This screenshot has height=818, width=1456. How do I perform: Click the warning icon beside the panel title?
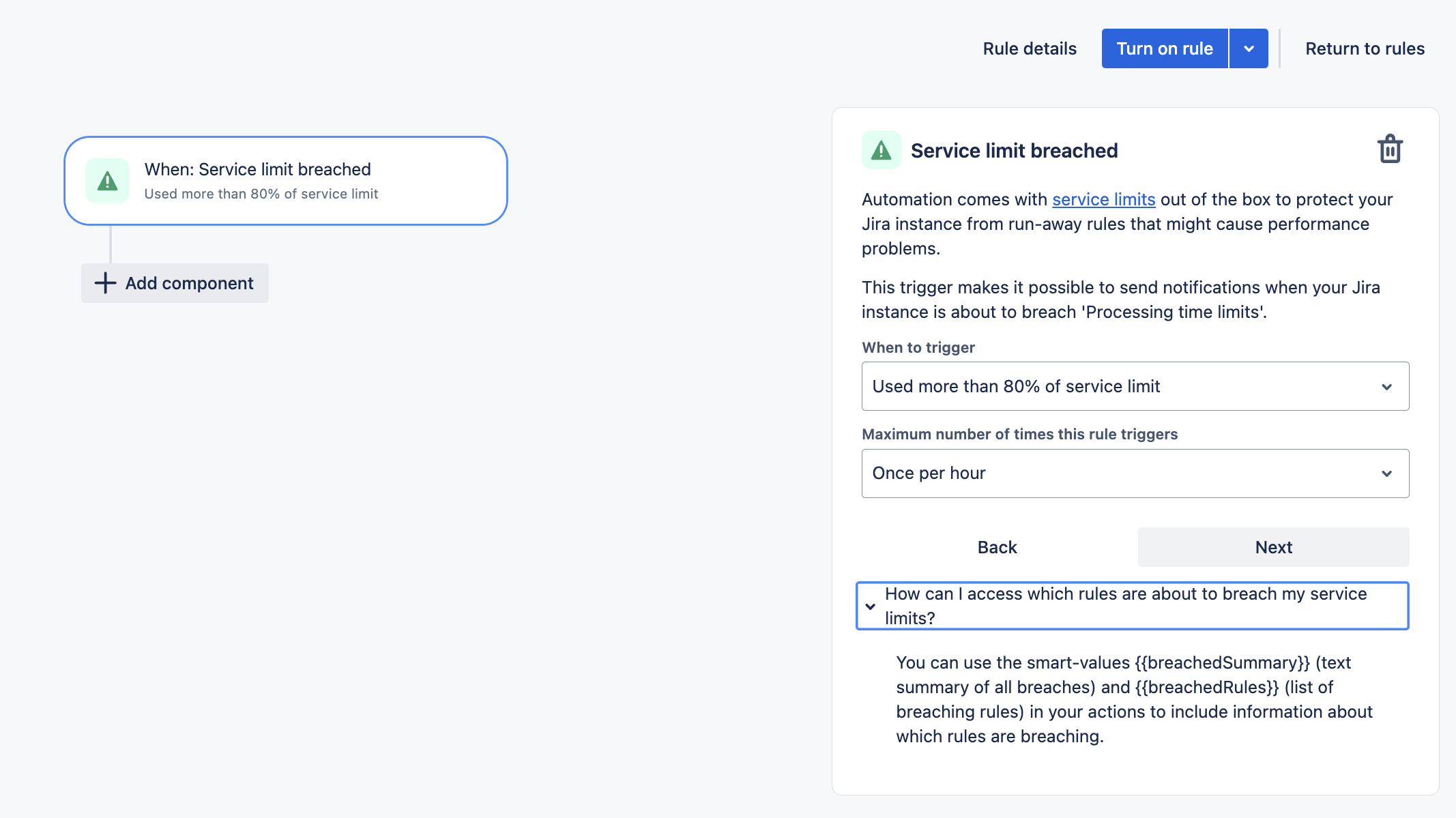tap(882, 150)
